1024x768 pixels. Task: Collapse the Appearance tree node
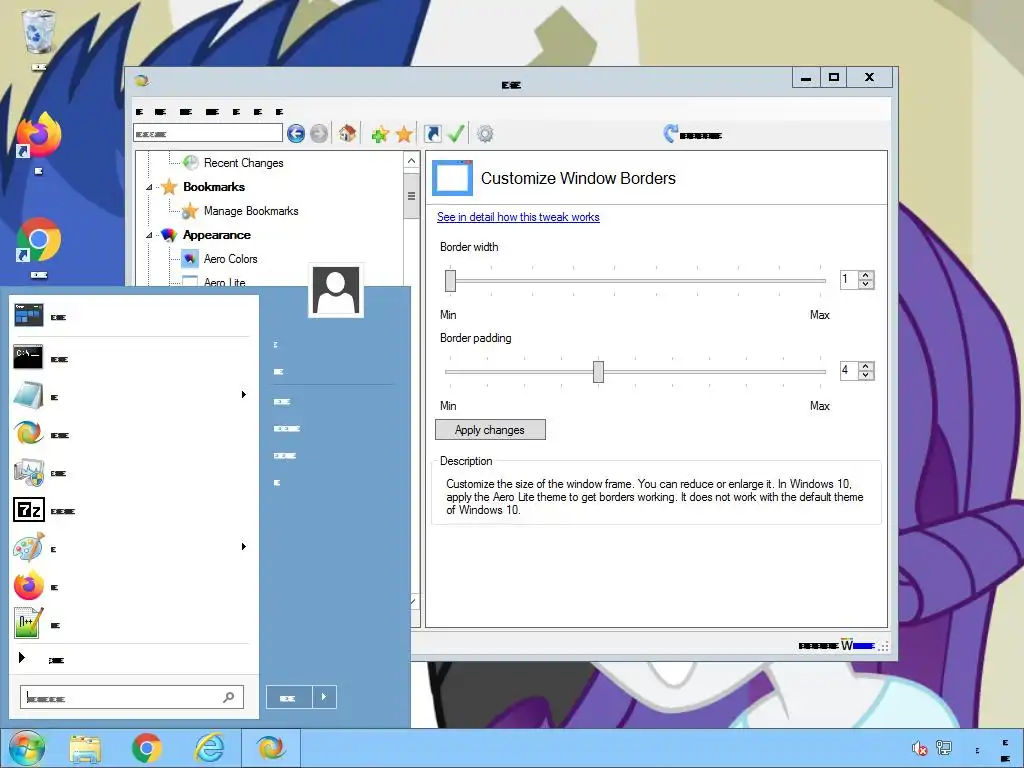[x=150, y=235]
